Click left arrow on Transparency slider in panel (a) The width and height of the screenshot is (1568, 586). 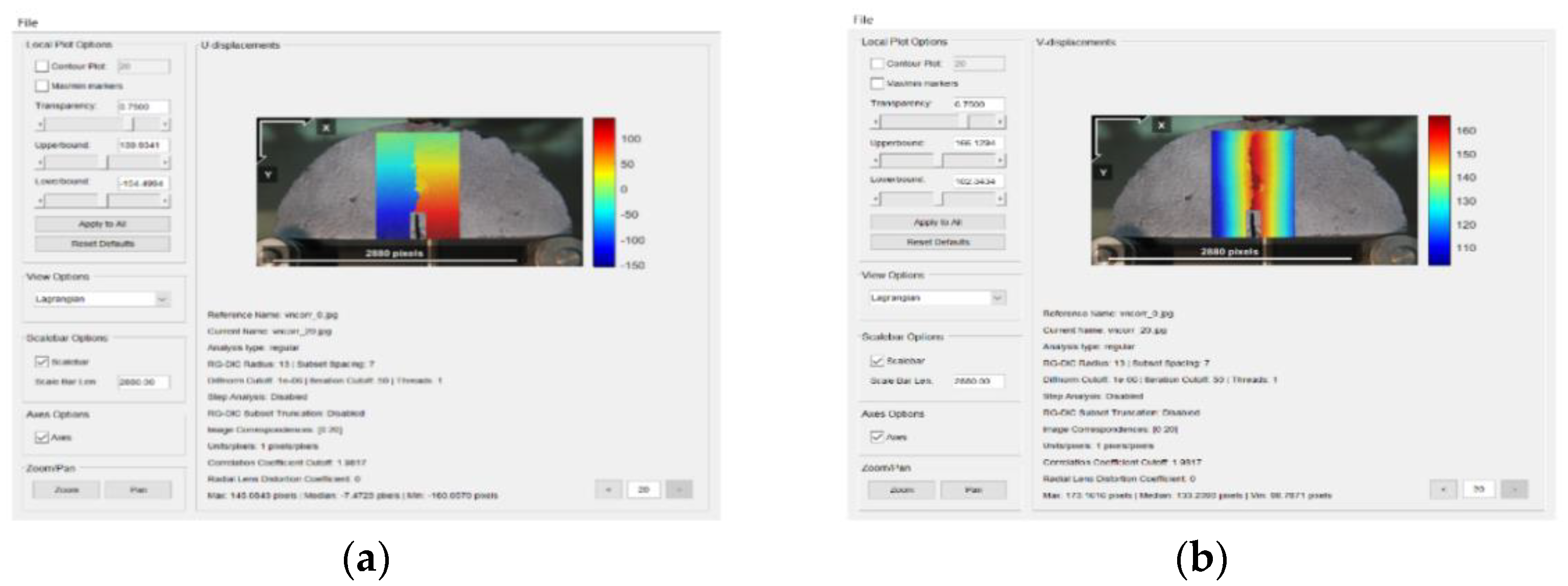pyautogui.click(x=40, y=124)
